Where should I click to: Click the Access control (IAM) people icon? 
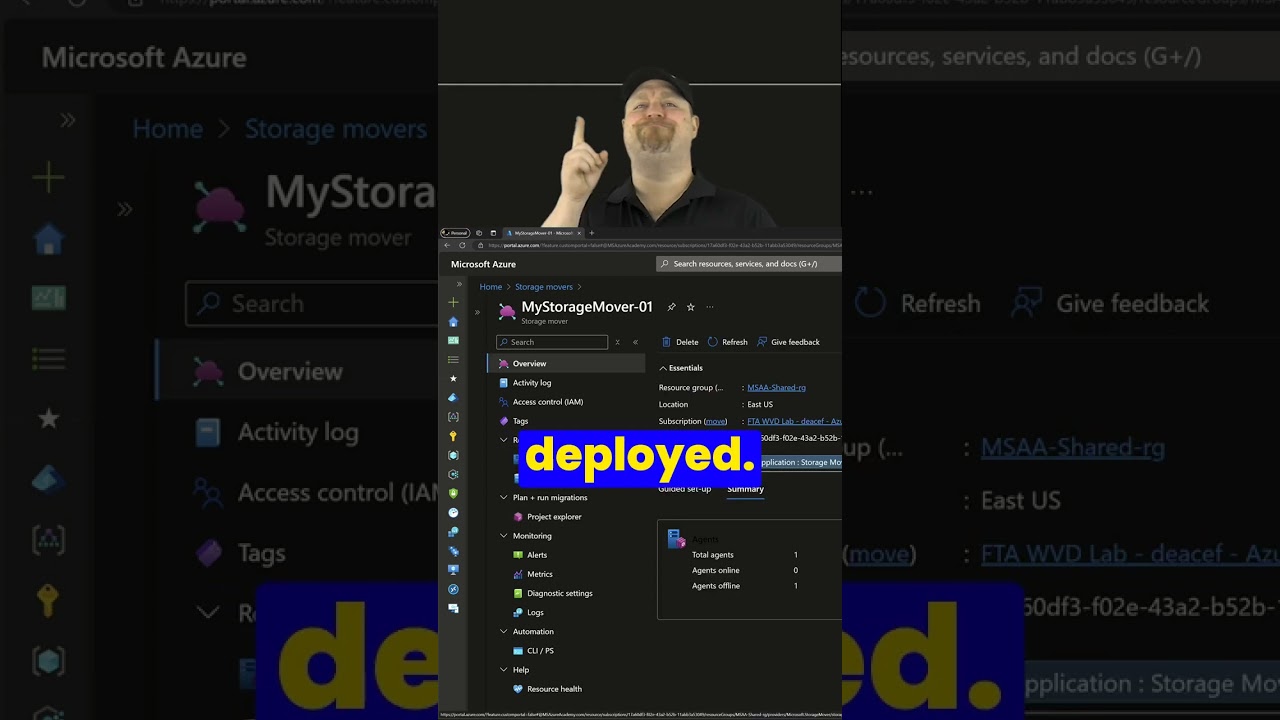(x=503, y=402)
